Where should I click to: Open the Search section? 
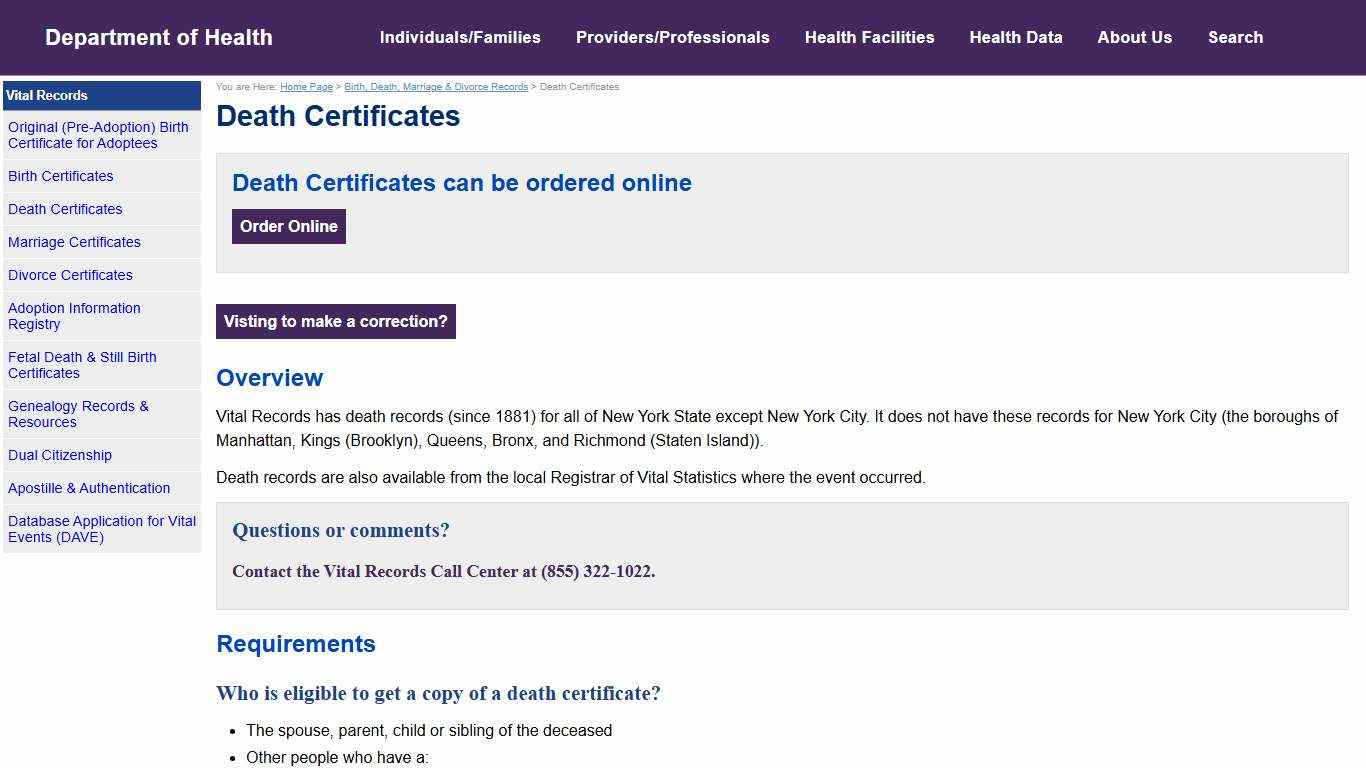pos(1235,37)
